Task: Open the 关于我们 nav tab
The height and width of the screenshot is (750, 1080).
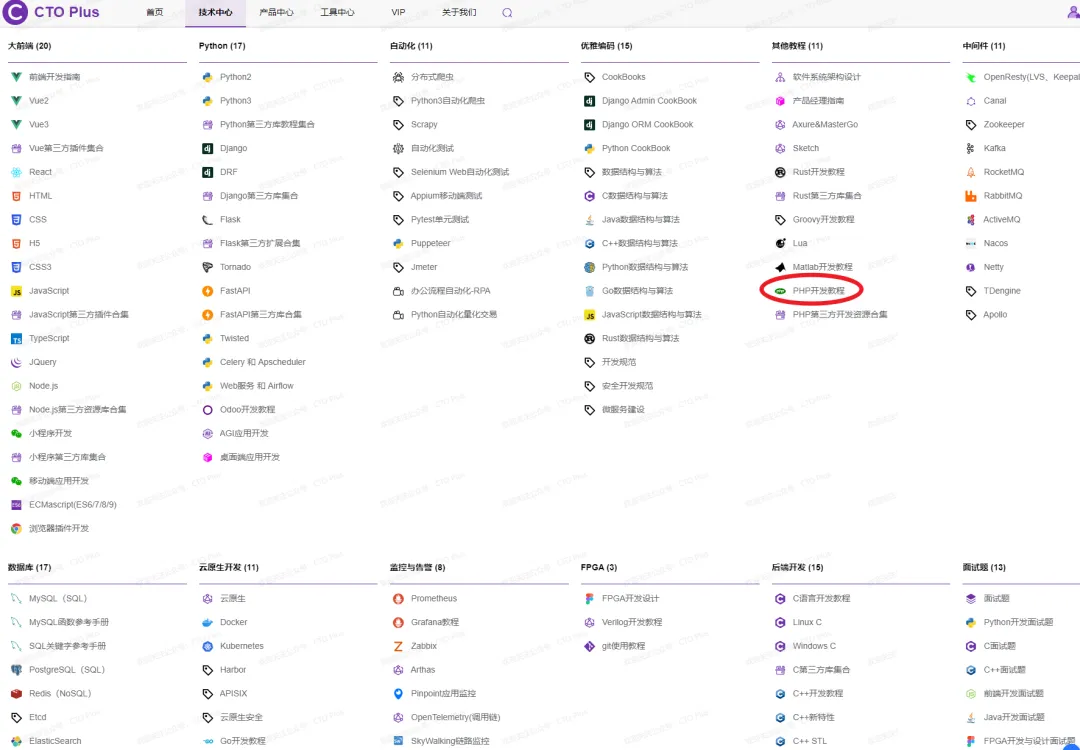Action: point(459,12)
